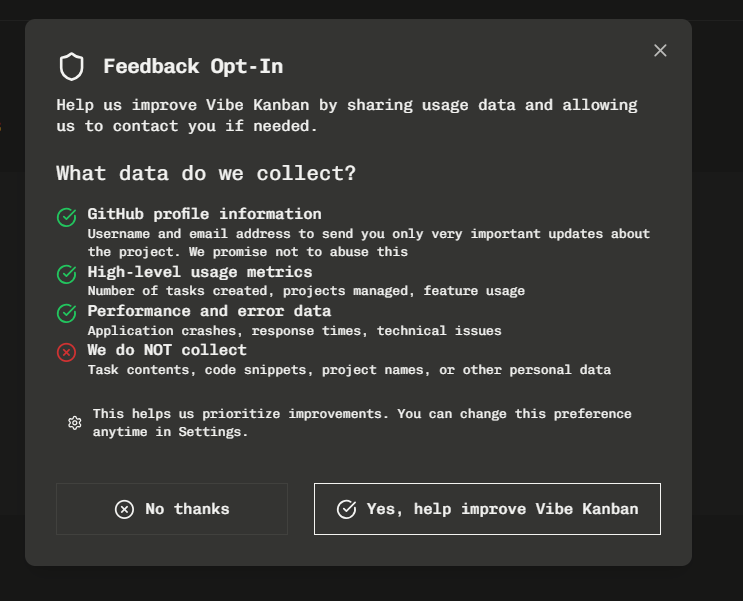The image size is (743, 601).
Task: Close the Feedback Opt-In dialog
Action: point(660,50)
